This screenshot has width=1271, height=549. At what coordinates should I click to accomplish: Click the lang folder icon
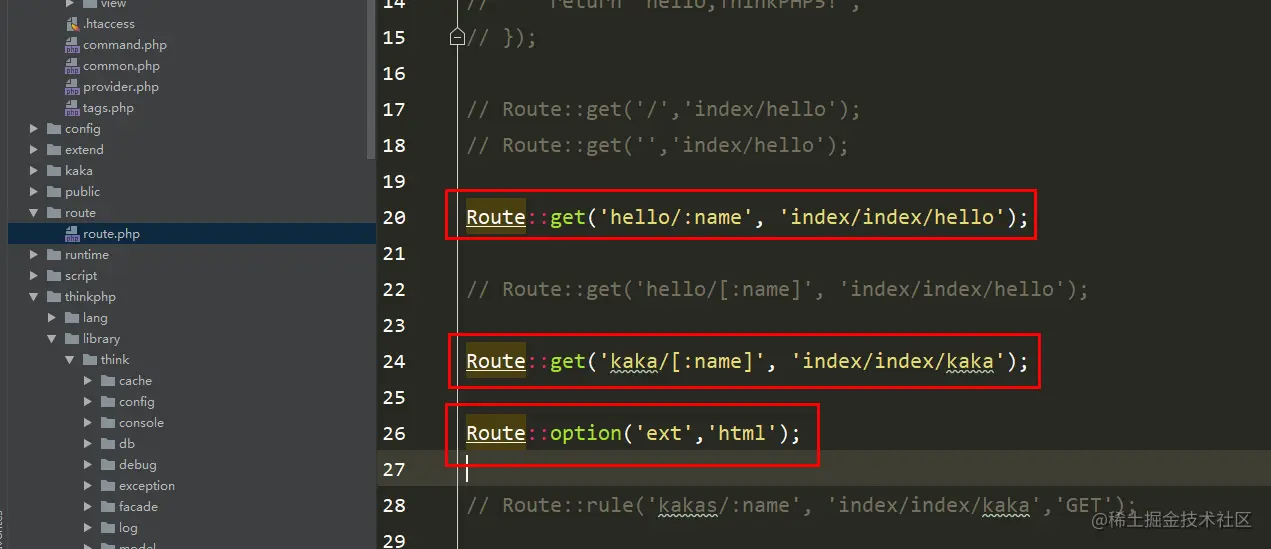coord(72,318)
